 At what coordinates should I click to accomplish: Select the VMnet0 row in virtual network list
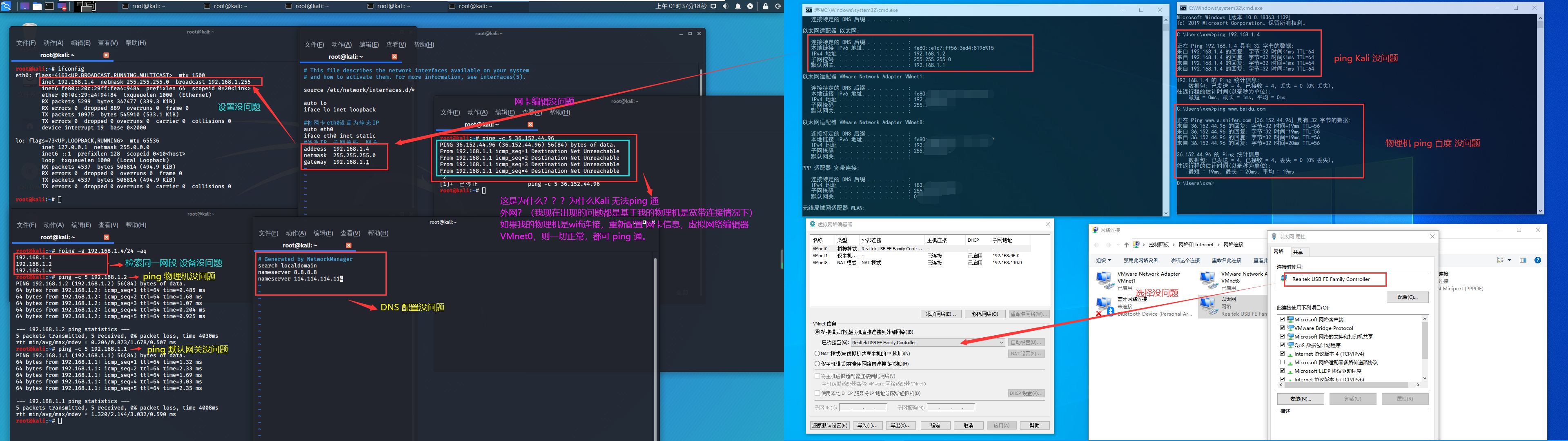(x=920, y=249)
